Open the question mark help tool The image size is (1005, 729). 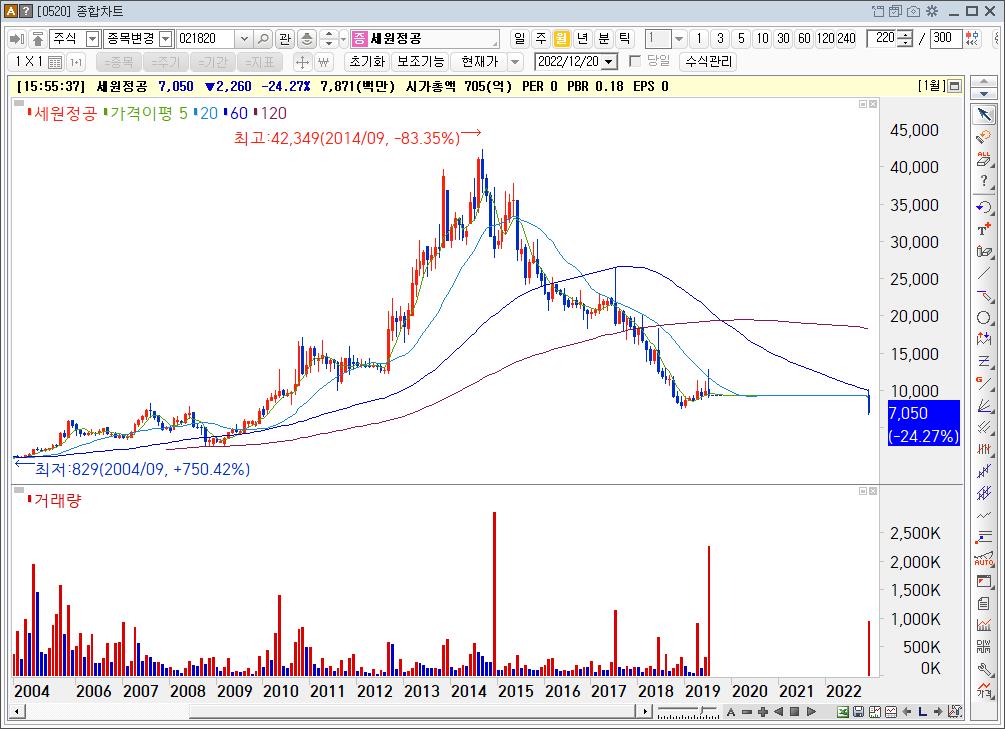pyautogui.click(x=984, y=181)
